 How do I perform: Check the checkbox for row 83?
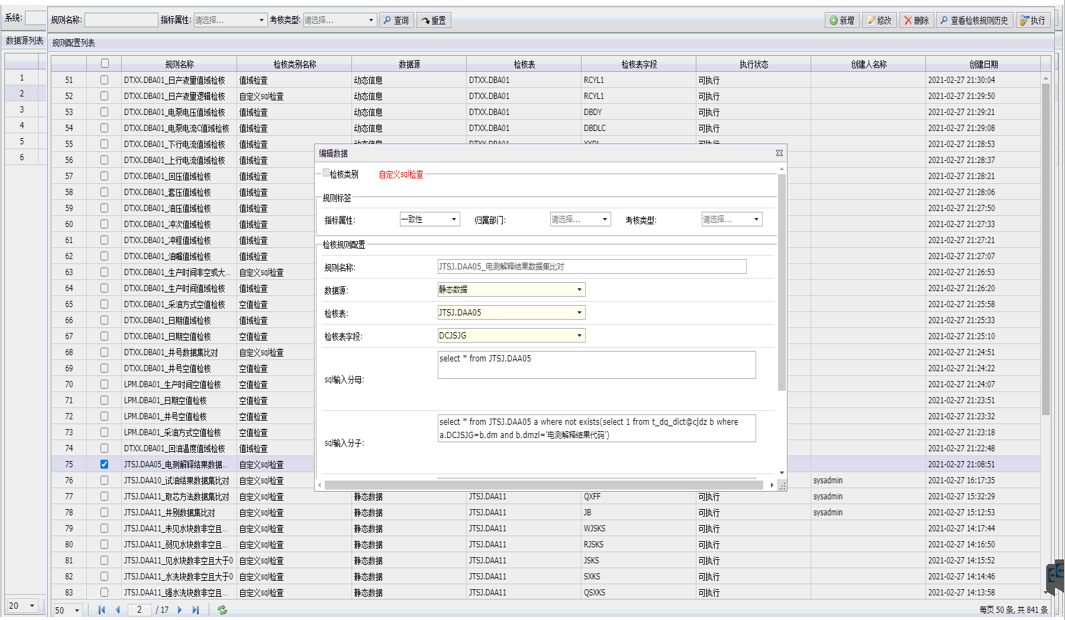[104, 592]
